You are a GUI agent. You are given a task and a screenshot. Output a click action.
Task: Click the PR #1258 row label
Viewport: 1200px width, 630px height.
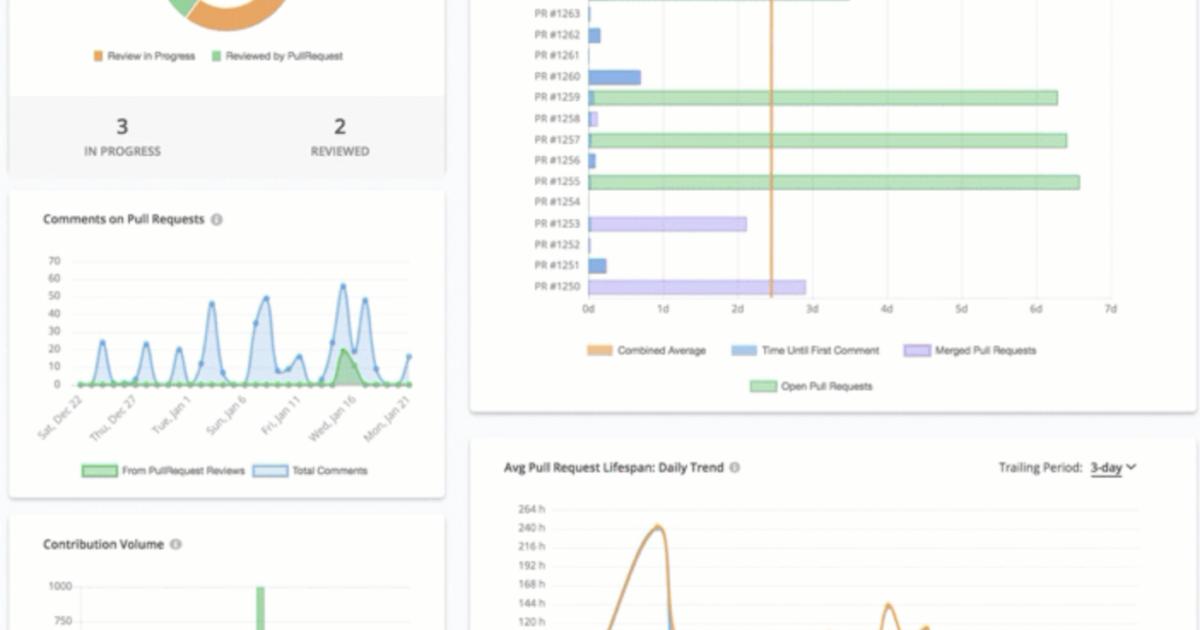pyautogui.click(x=557, y=119)
